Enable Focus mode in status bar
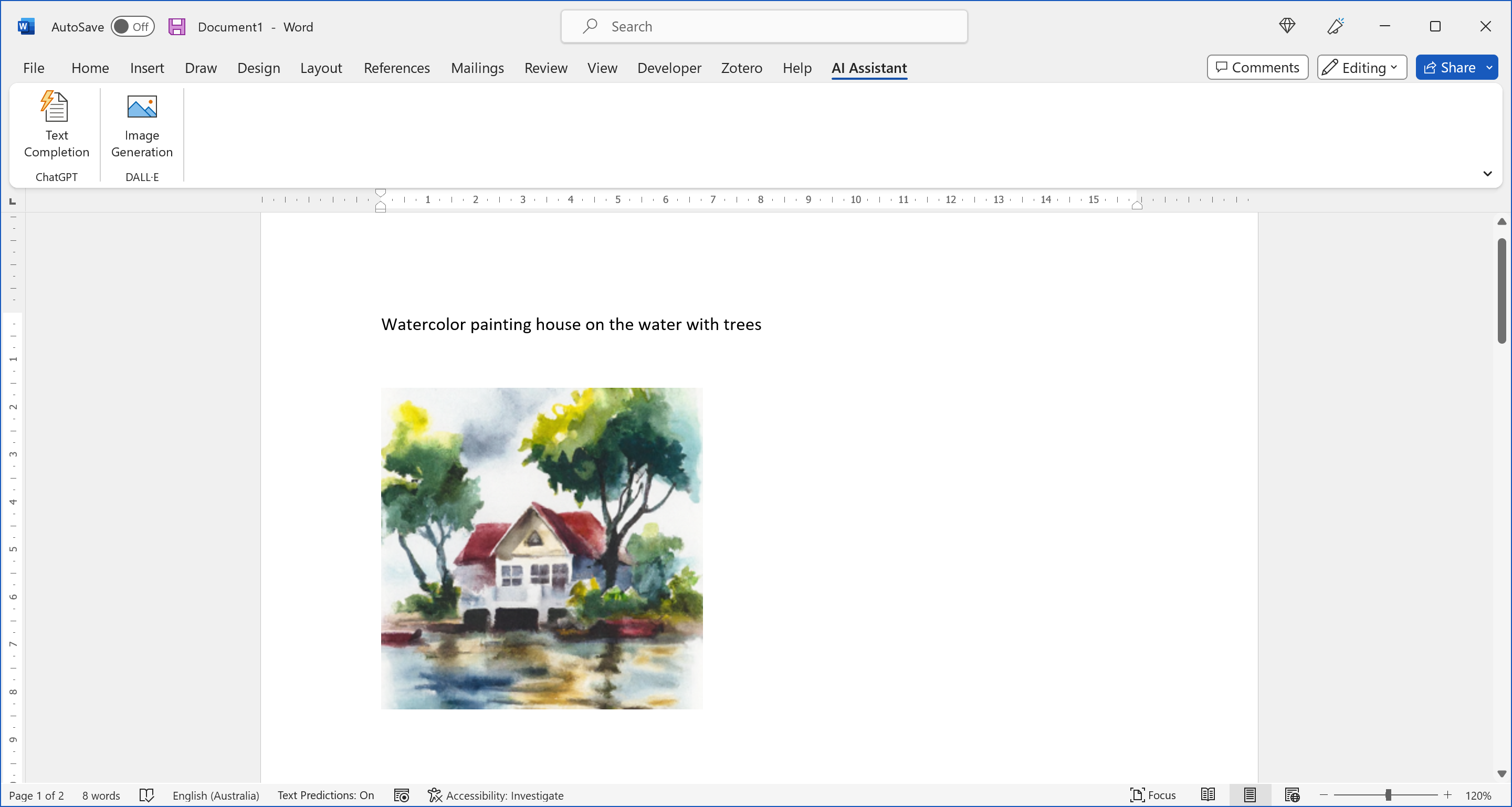The width and height of the screenshot is (1512, 807). 1153,795
